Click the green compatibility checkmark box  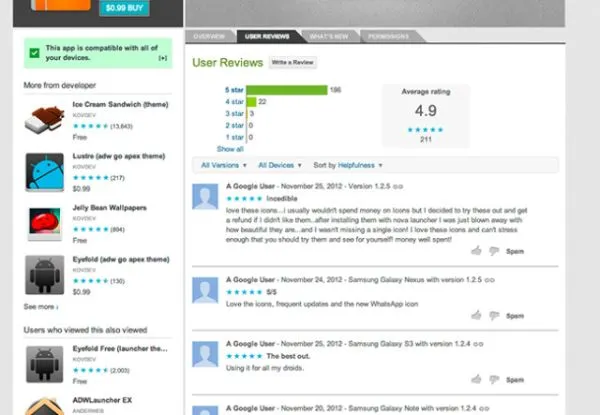click(34, 53)
